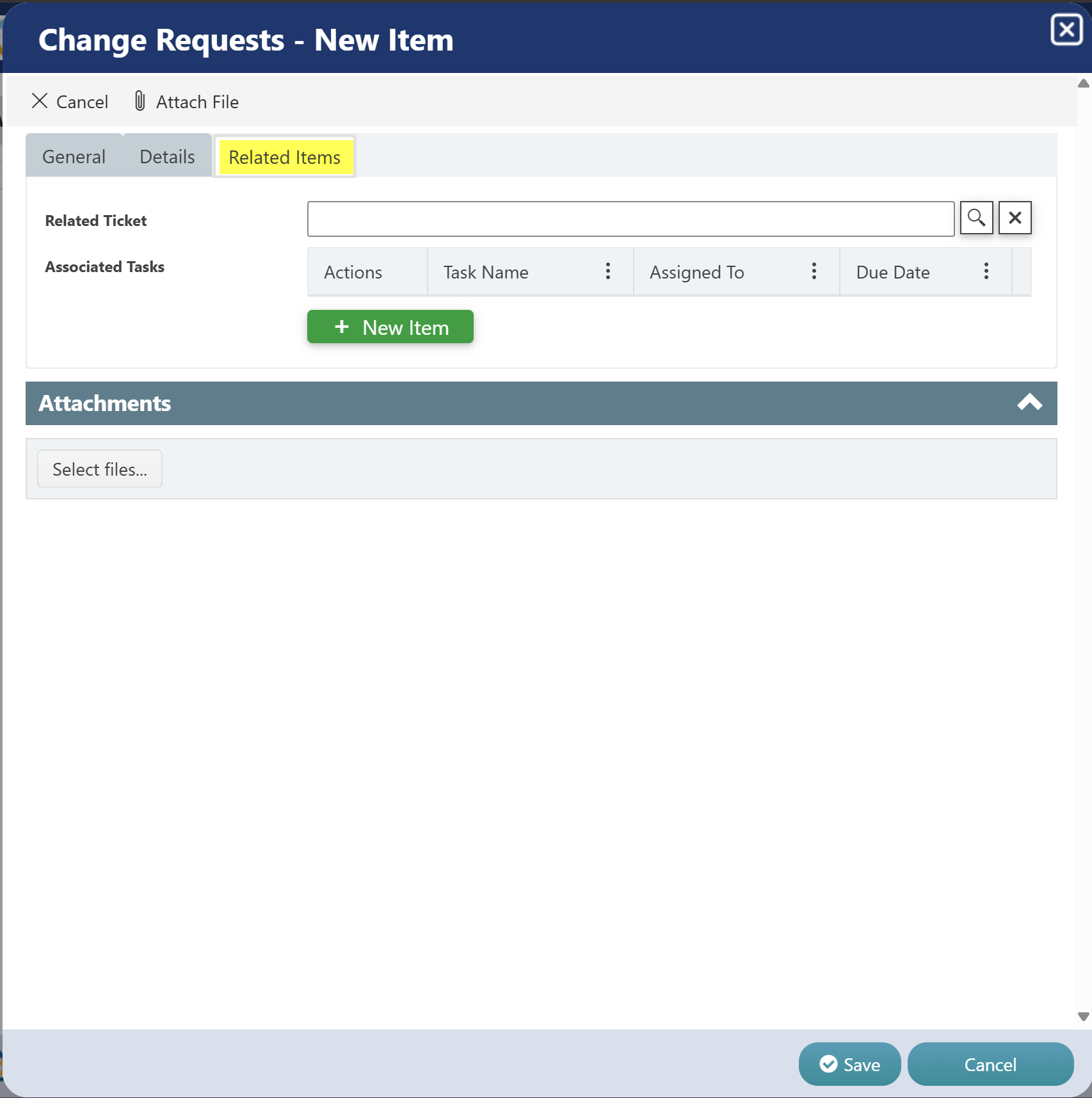Click the scrollbar down arrow icon
Image resolution: width=1092 pixels, height=1098 pixels.
(1082, 1017)
